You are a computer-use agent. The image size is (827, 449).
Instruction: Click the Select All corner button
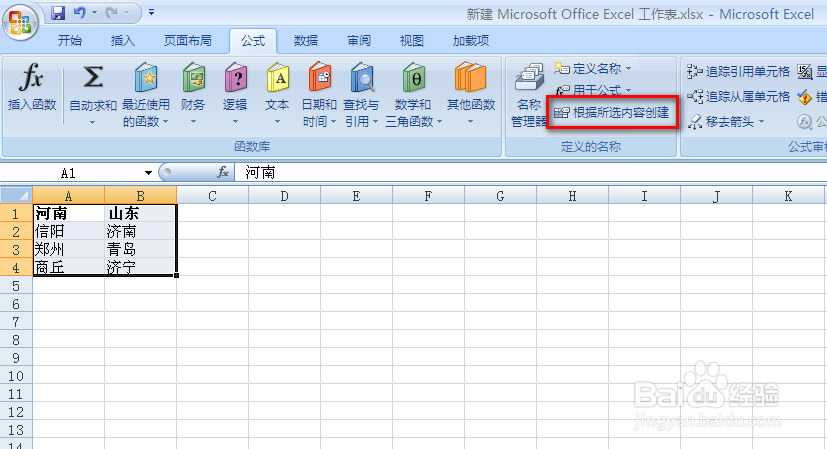[16, 196]
